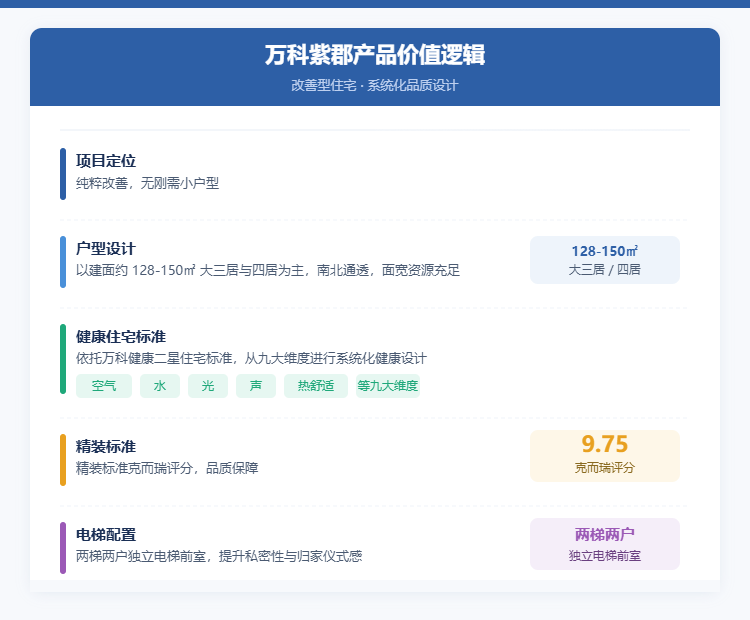Click the 9.75 score value
750x620 pixels.
[605, 444]
